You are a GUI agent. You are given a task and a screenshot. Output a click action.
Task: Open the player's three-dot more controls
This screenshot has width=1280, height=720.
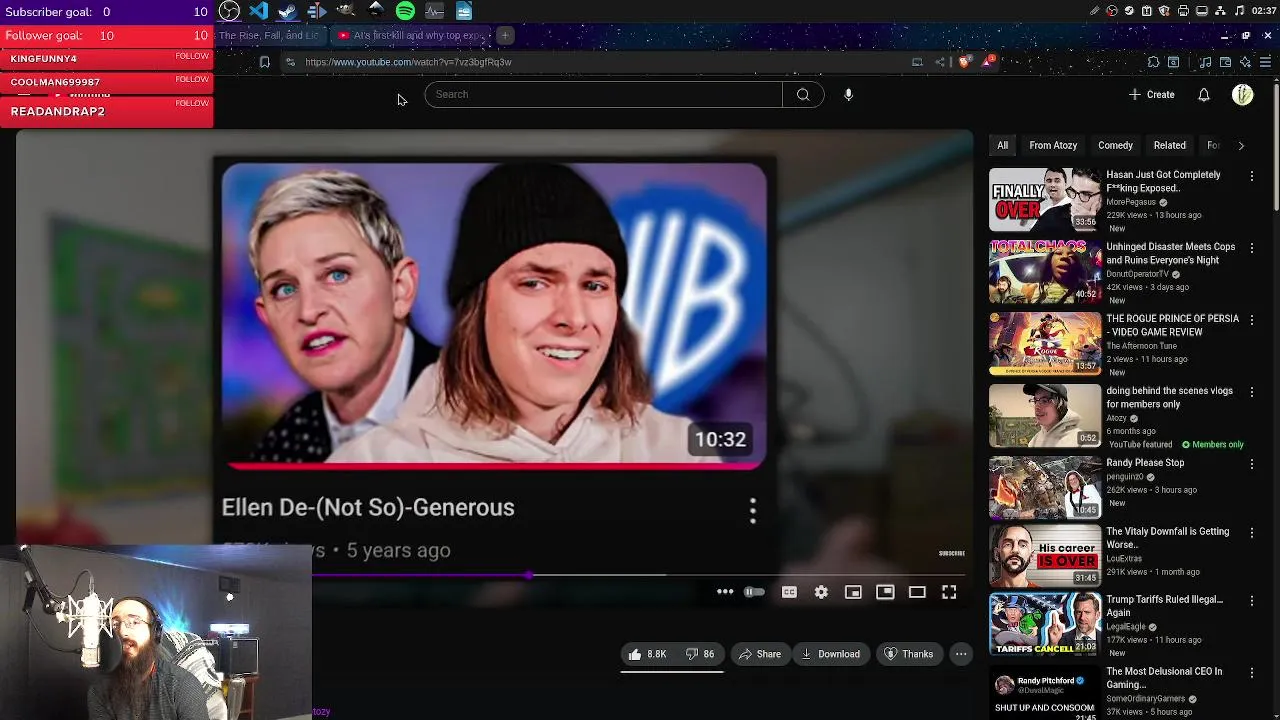pos(725,592)
